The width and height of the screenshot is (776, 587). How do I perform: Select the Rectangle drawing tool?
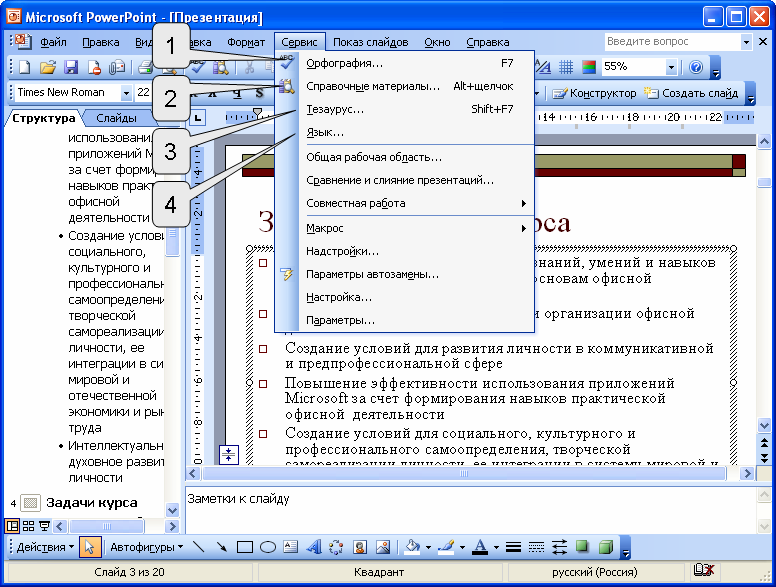(244, 547)
